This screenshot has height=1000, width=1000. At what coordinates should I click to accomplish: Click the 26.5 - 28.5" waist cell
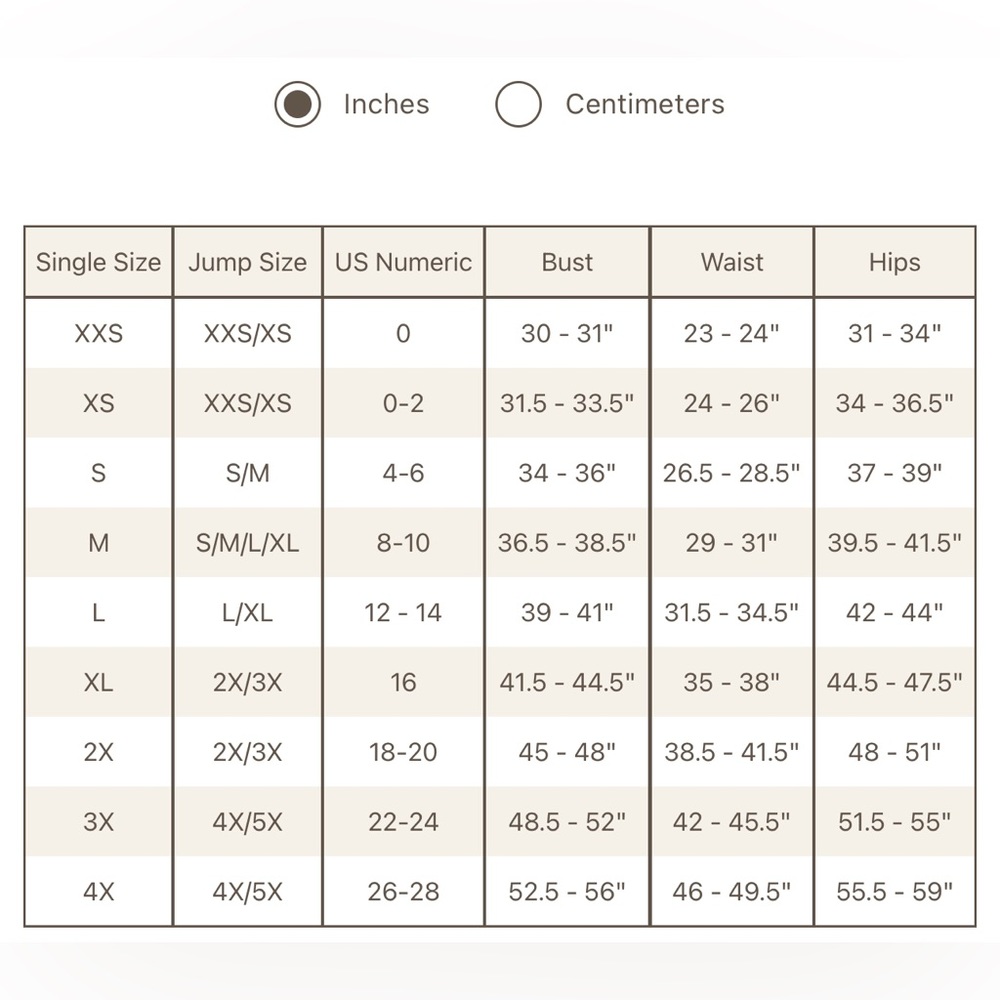[x=732, y=473]
